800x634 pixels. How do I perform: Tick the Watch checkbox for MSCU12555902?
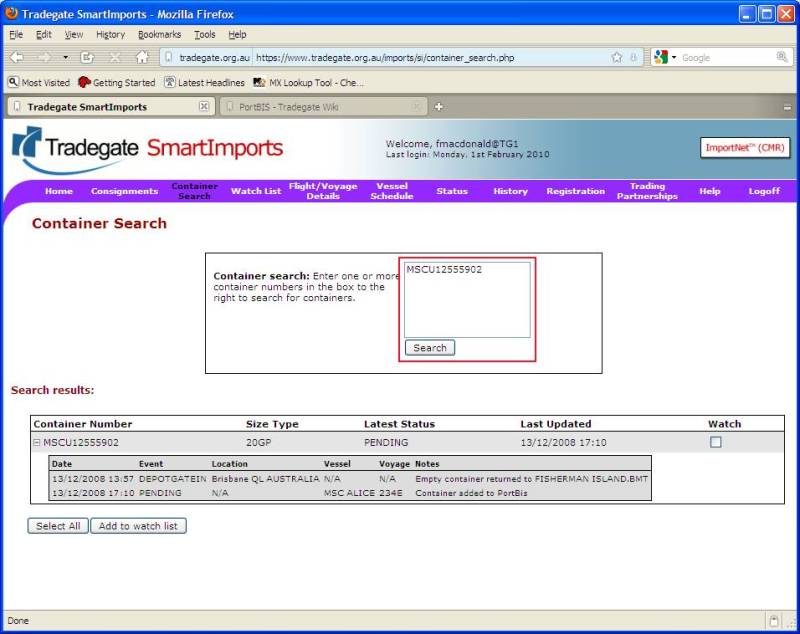716,442
